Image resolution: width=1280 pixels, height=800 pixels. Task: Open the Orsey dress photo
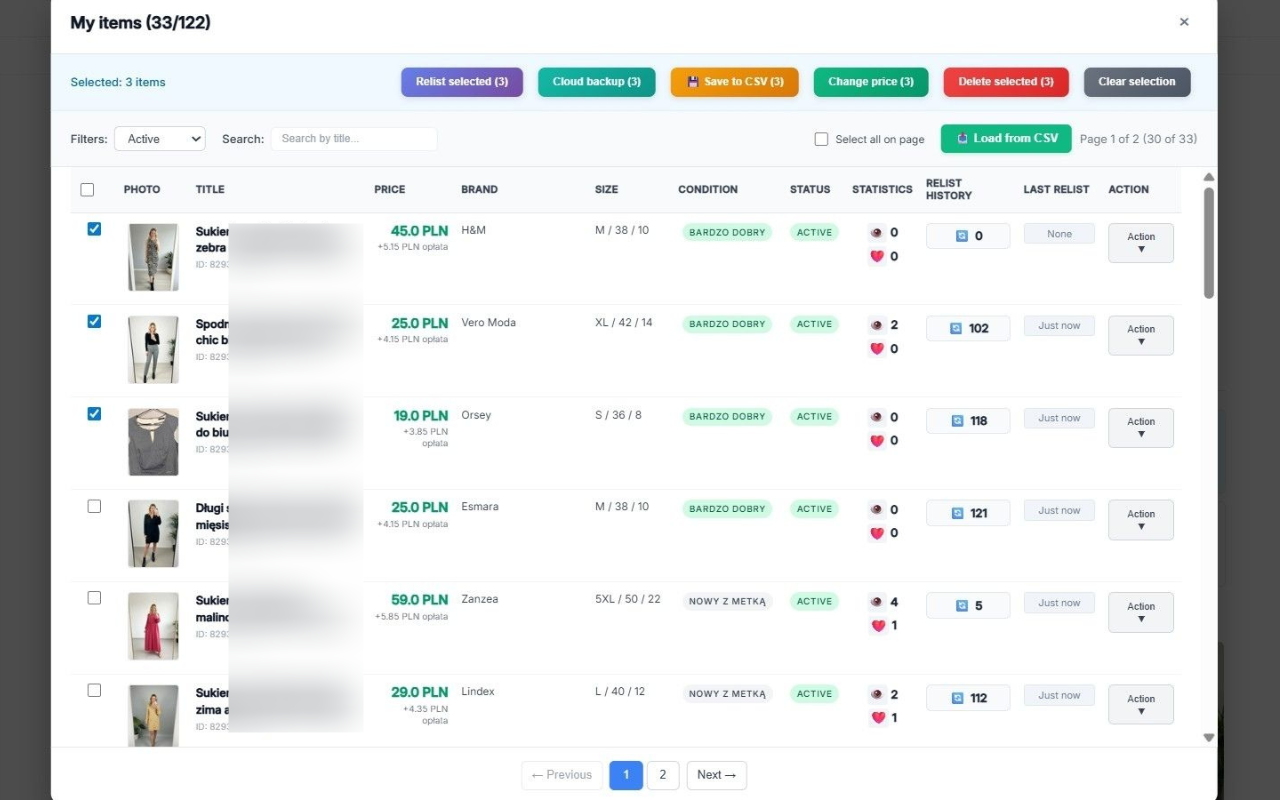coord(153,442)
